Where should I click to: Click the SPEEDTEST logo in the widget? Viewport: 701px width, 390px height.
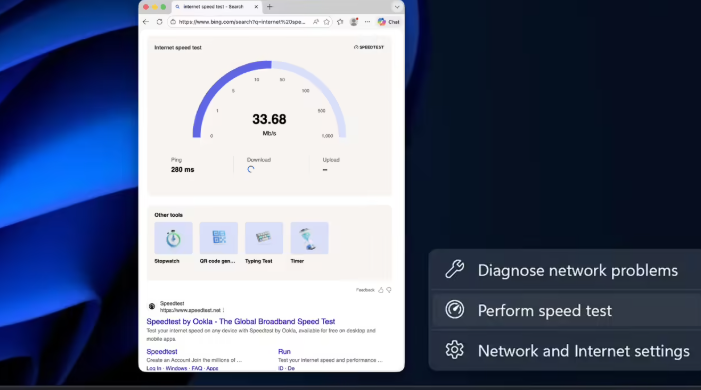(369, 47)
